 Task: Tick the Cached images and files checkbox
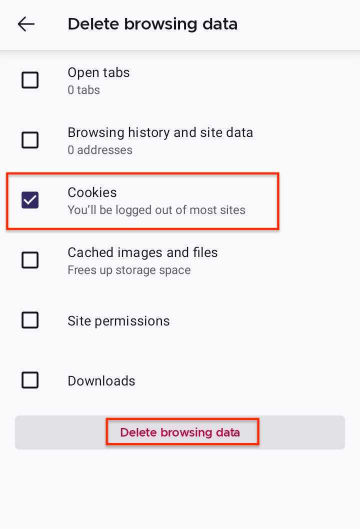(x=30, y=260)
